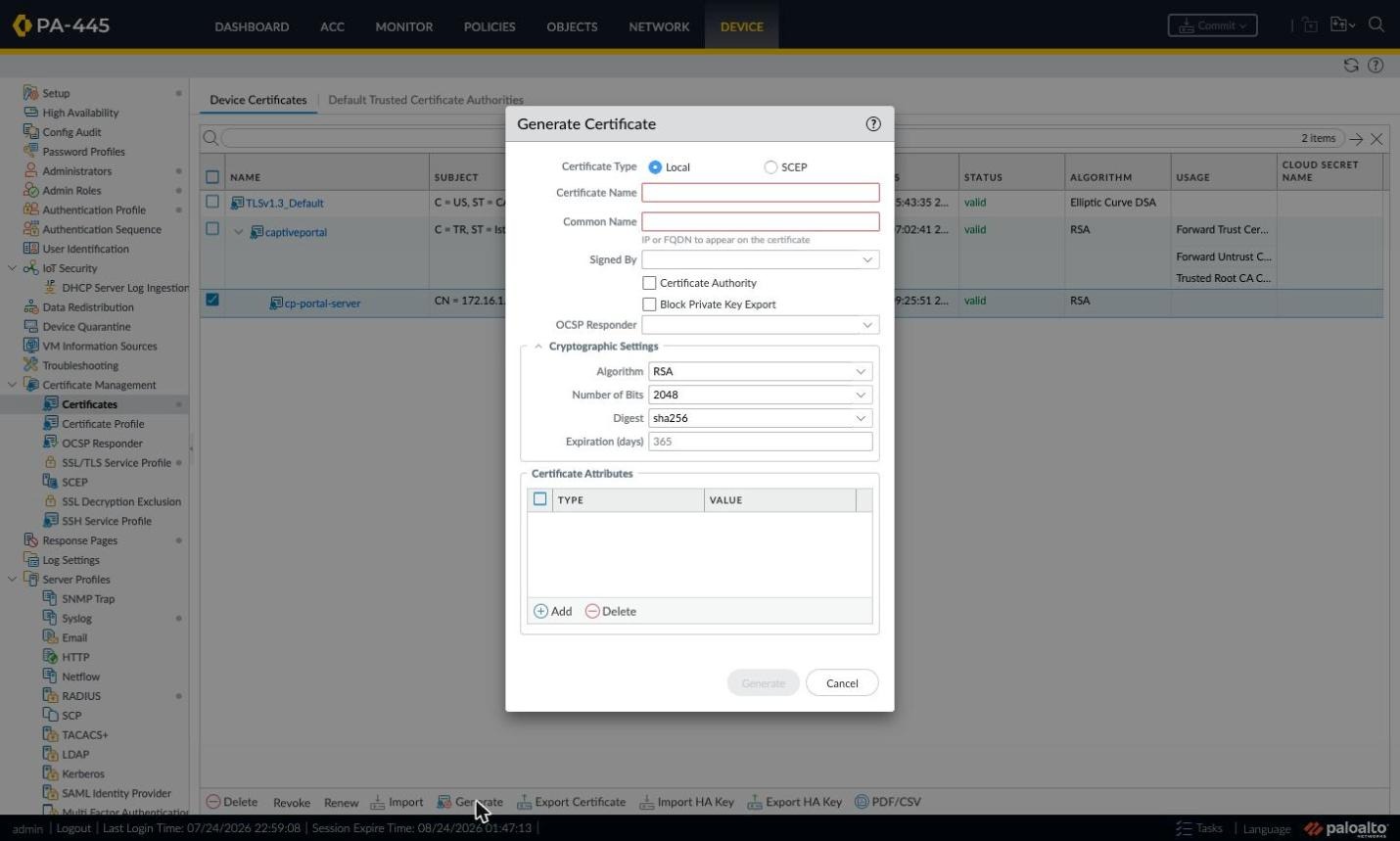Open the Commit dropdown button

1212,25
